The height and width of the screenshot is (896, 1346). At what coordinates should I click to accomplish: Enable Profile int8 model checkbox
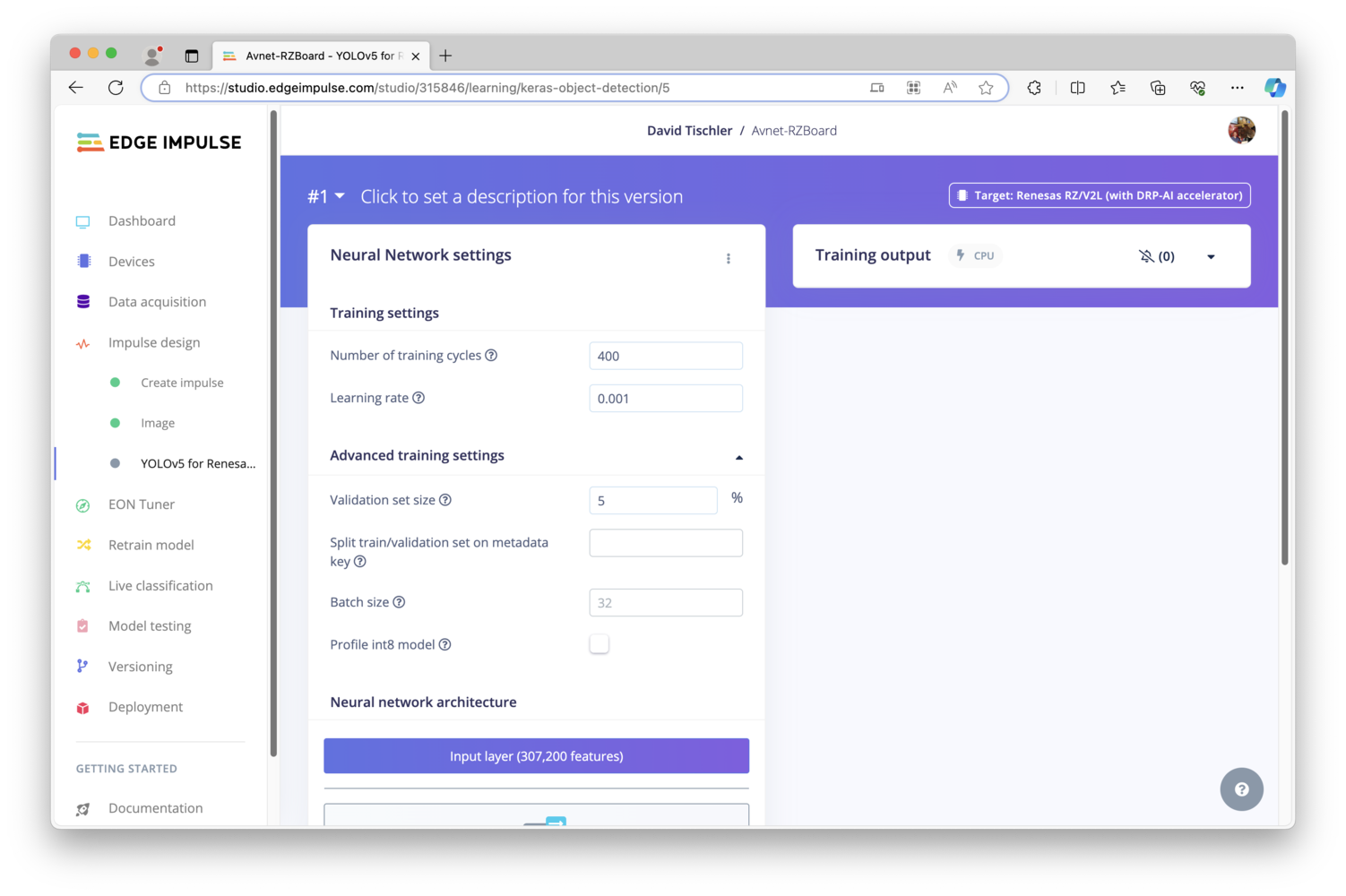point(600,644)
